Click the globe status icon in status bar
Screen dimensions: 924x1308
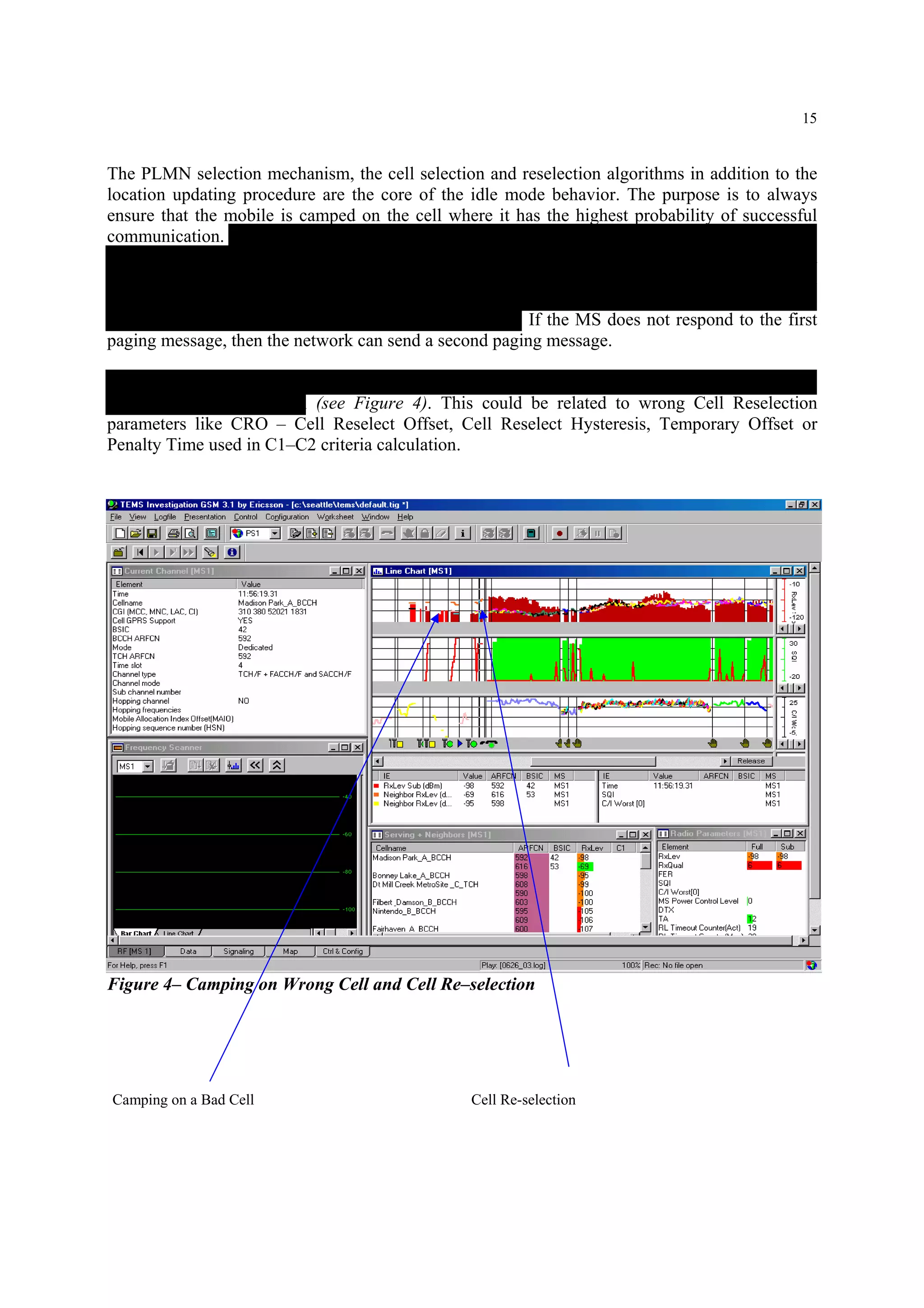[x=811, y=965]
